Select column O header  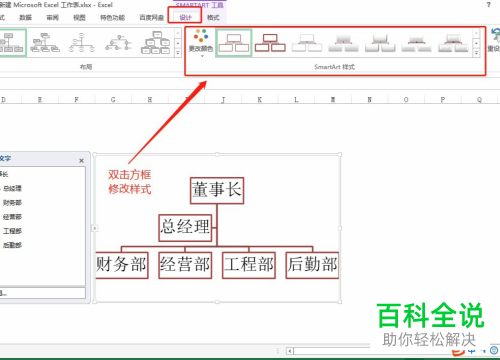(406, 99)
